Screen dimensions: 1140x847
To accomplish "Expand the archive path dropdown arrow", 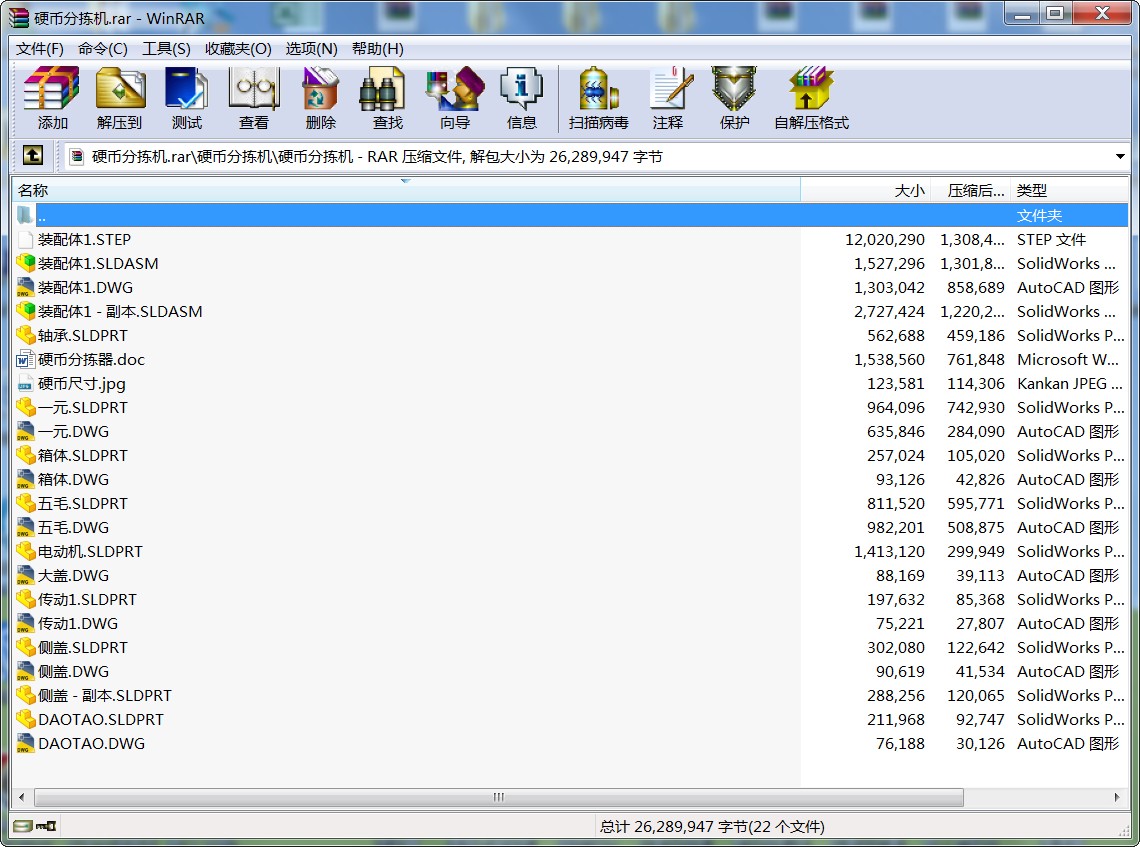I will pyautogui.click(x=1120, y=157).
